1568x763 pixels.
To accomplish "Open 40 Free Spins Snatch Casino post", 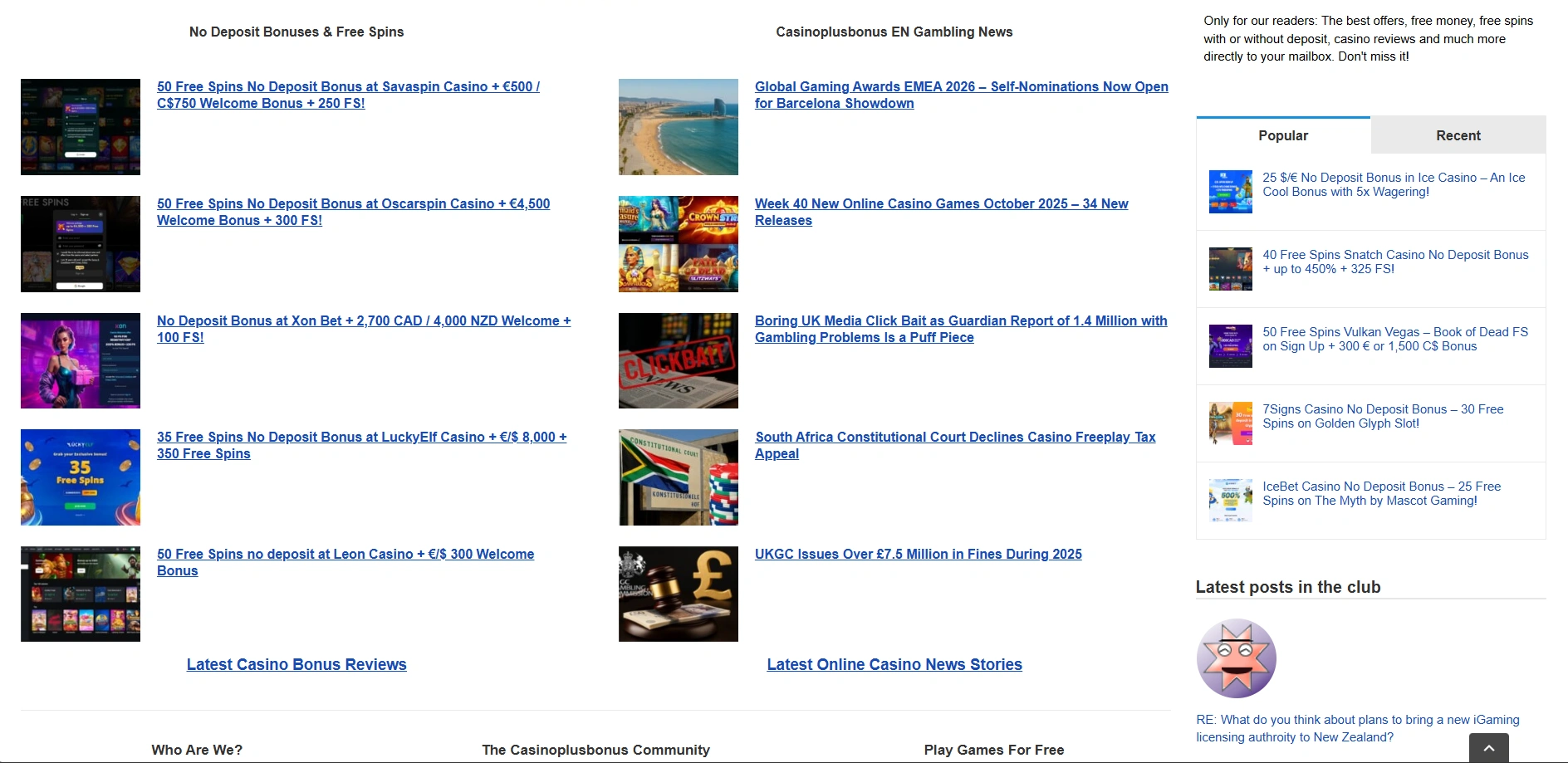I will (x=1395, y=262).
